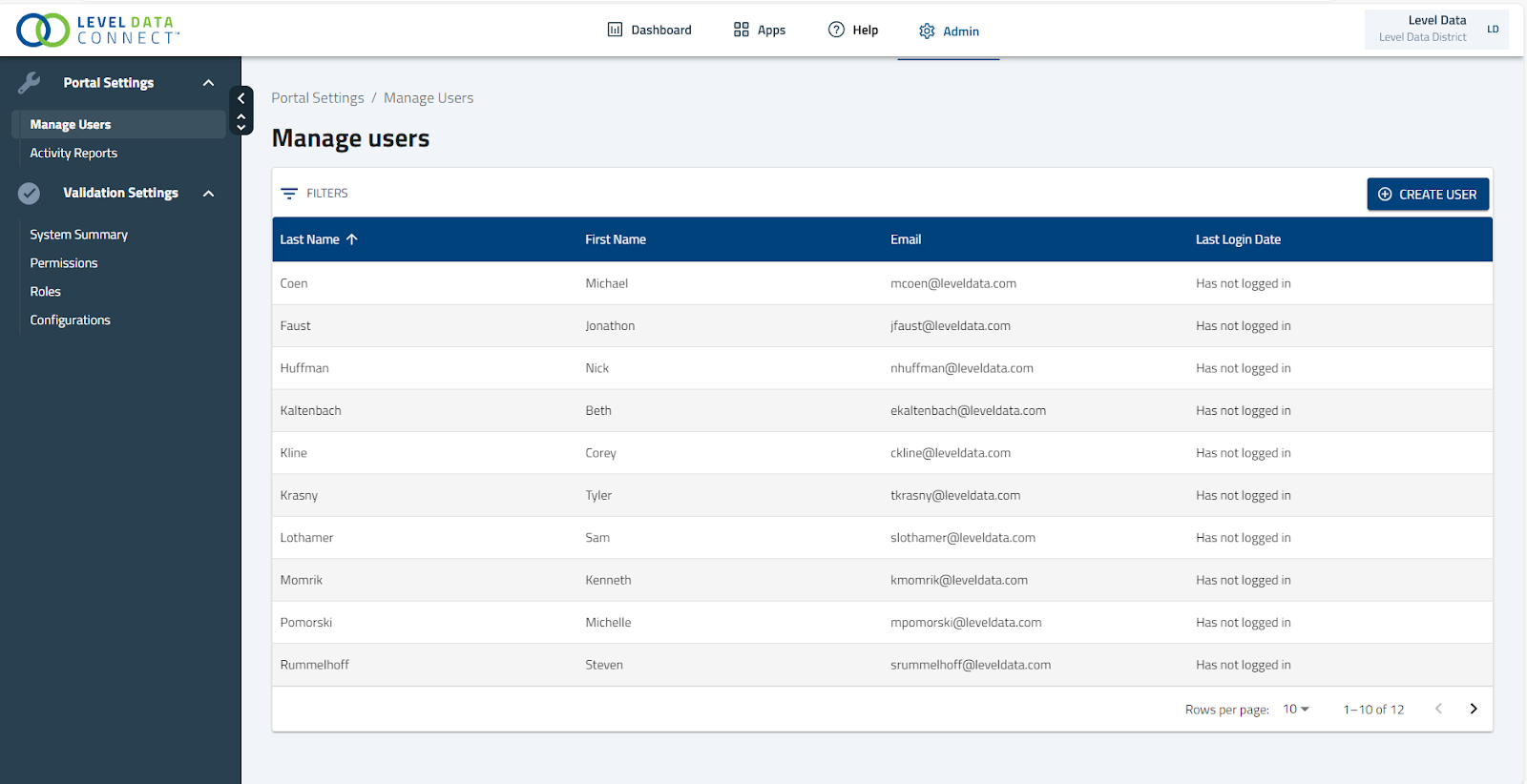Go to the previous page of users

coord(1438,709)
